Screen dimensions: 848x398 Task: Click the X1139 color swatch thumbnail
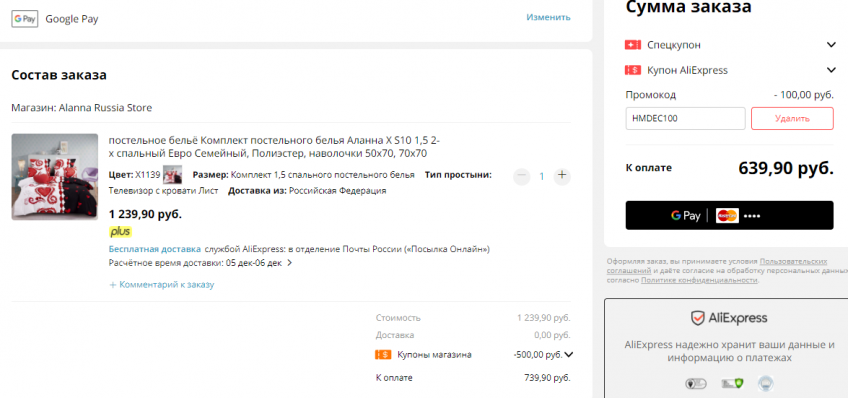point(173,175)
